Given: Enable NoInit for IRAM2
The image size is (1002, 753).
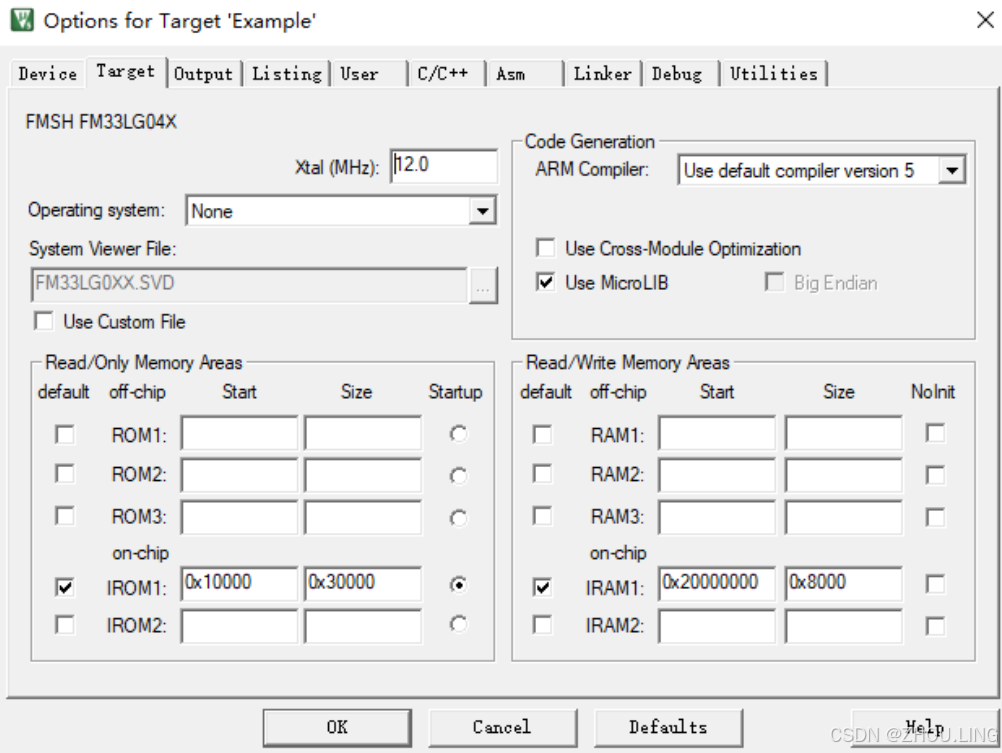Looking at the screenshot, I should click(x=936, y=626).
